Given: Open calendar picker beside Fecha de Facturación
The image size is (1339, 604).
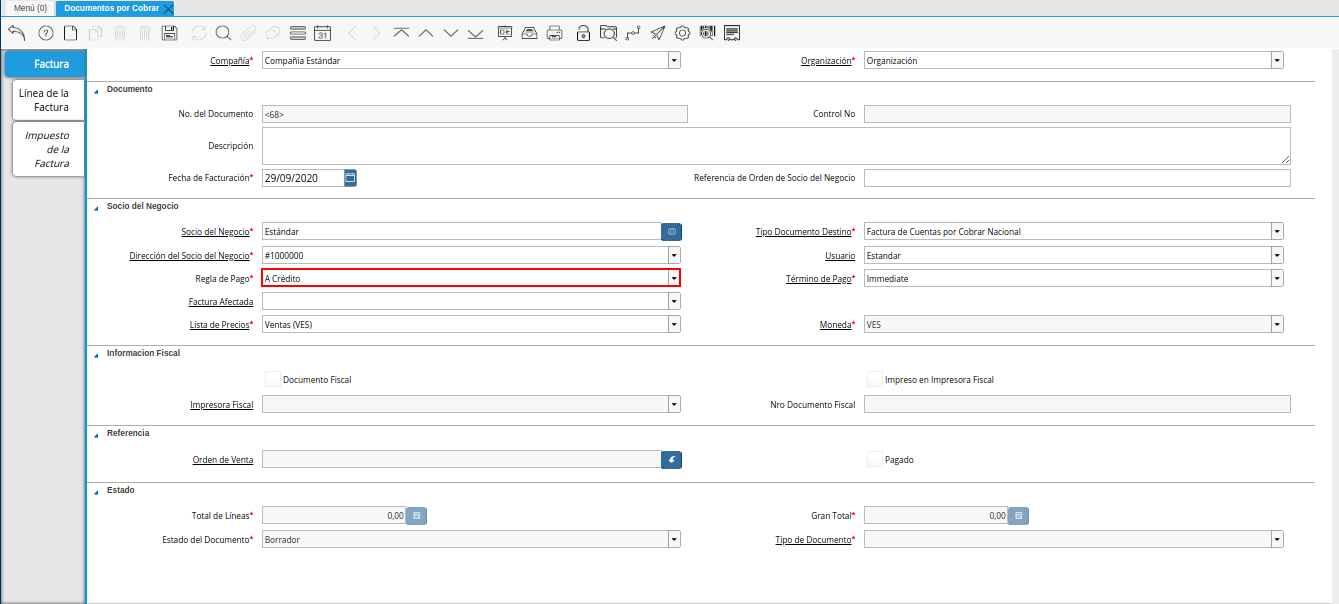Looking at the screenshot, I should point(350,178).
